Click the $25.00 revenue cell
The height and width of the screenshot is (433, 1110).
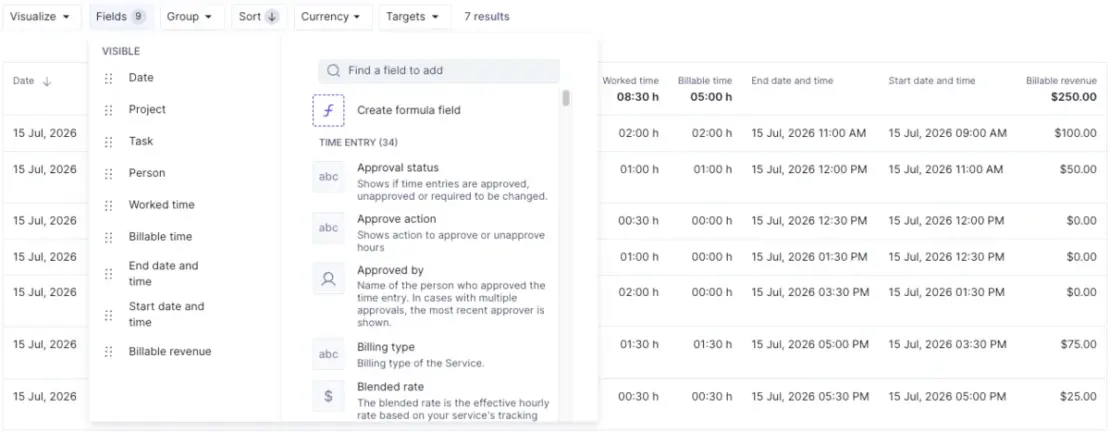[1078, 397]
